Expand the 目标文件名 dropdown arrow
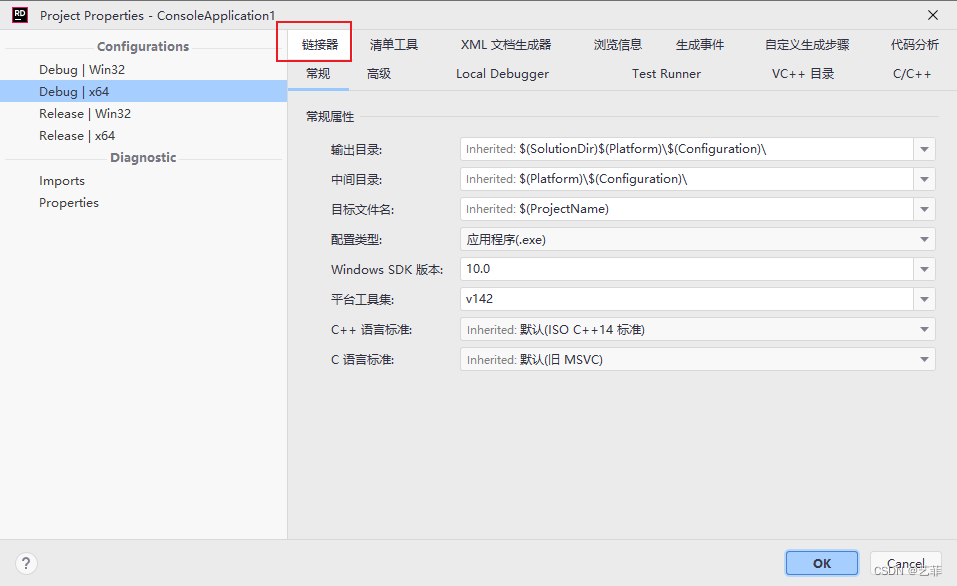Viewport: 957px width, 586px height. (923, 208)
